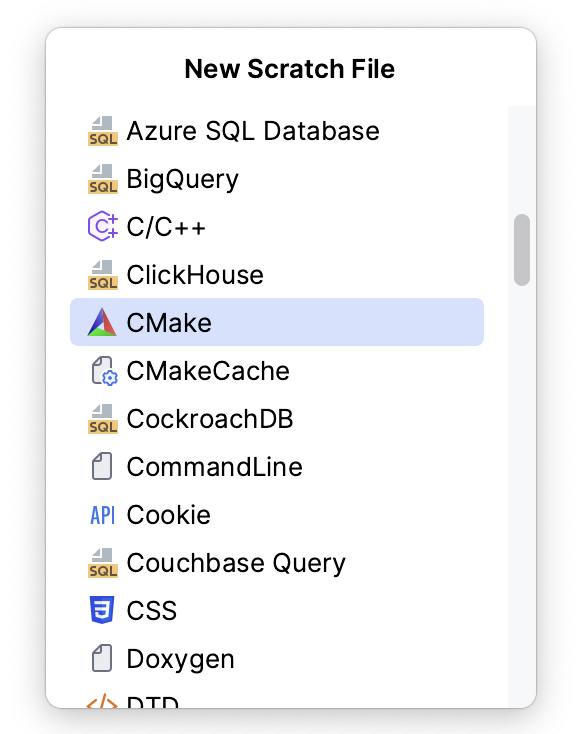This screenshot has height=734, width=586.
Task: Select Couchbase Query language entry
Action: pos(277,563)
